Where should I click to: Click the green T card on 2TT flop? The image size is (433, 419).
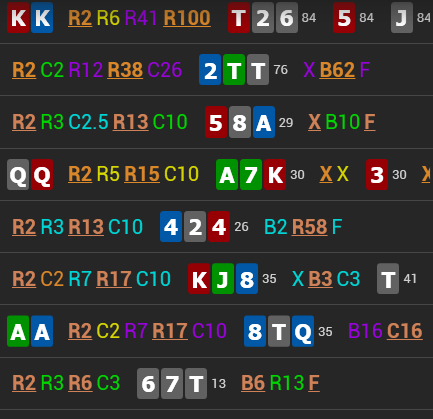point(234,70)
